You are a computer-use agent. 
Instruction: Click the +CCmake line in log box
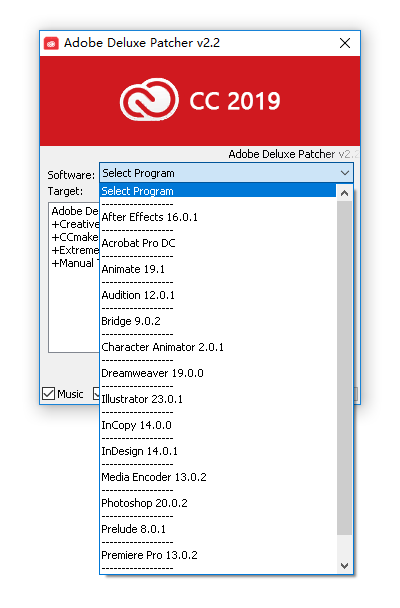click(75, 237)
